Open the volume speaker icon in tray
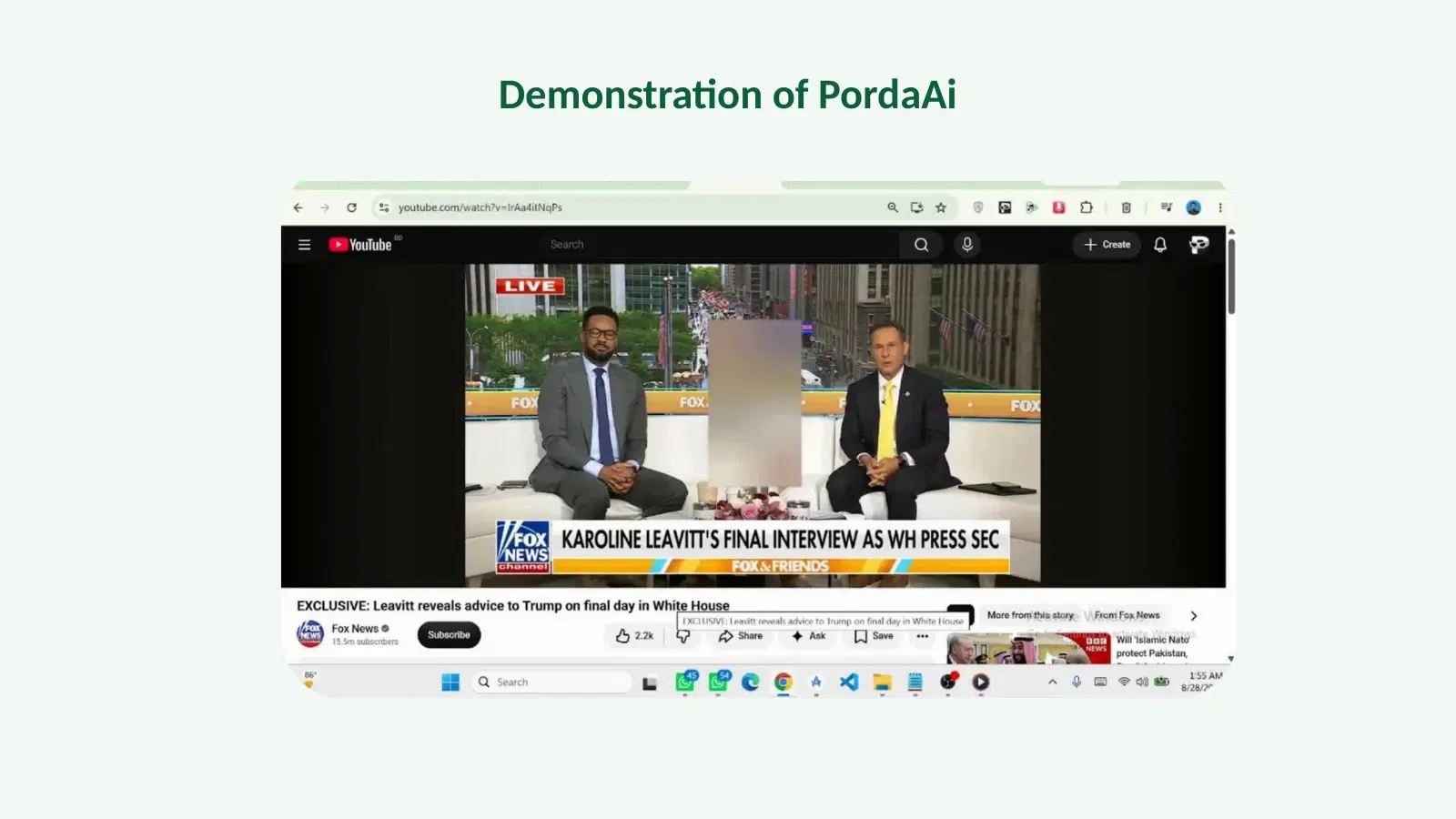Viewport: 1456px width, 819px height. 1142,682
